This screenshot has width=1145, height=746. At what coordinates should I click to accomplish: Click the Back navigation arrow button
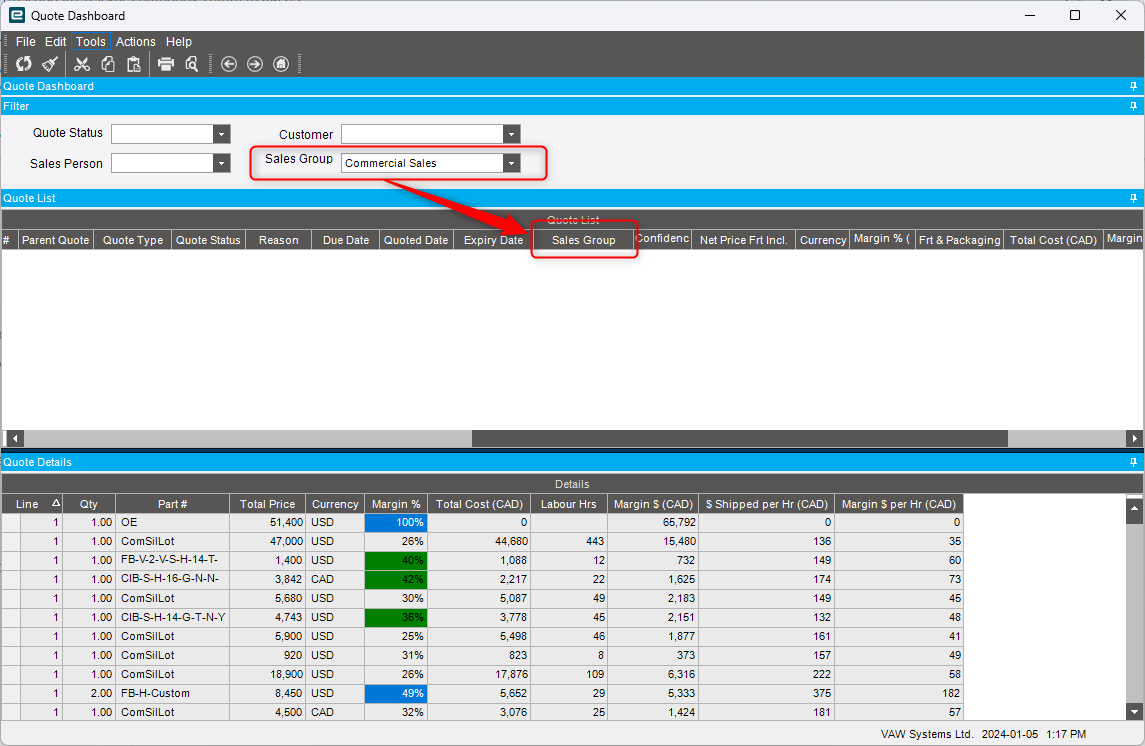229,64
